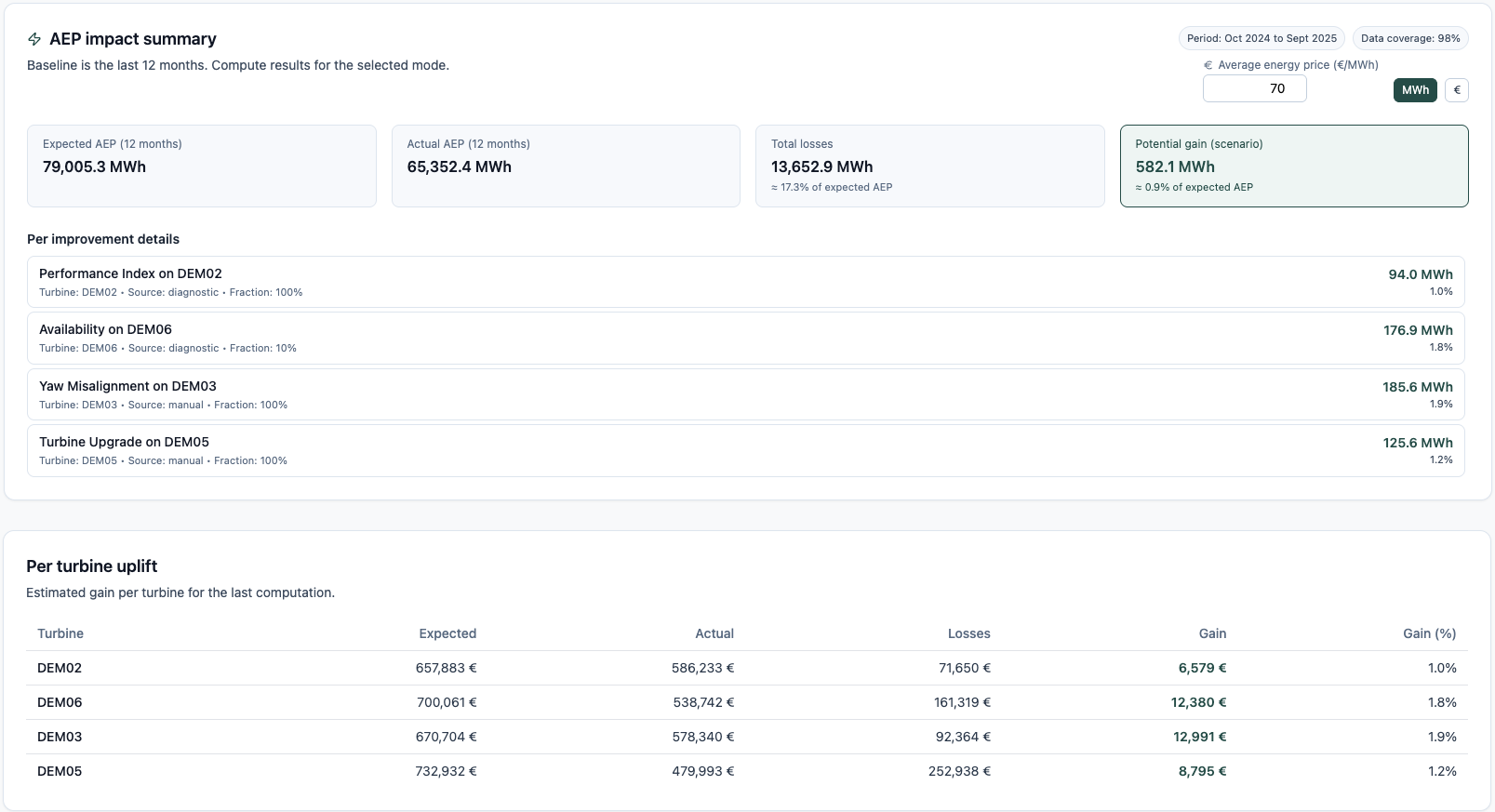Switch units to € currency
This screenshot has height=812, width=1495.
point(1456,90)
